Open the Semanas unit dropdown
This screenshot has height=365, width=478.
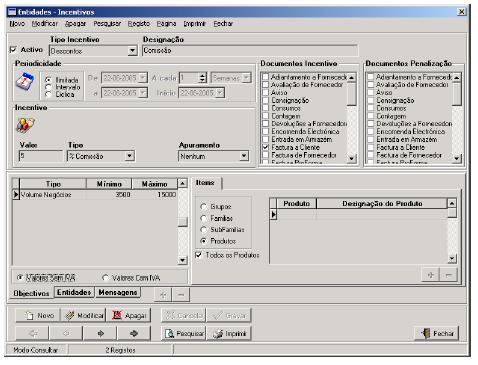tap(246, 78)
